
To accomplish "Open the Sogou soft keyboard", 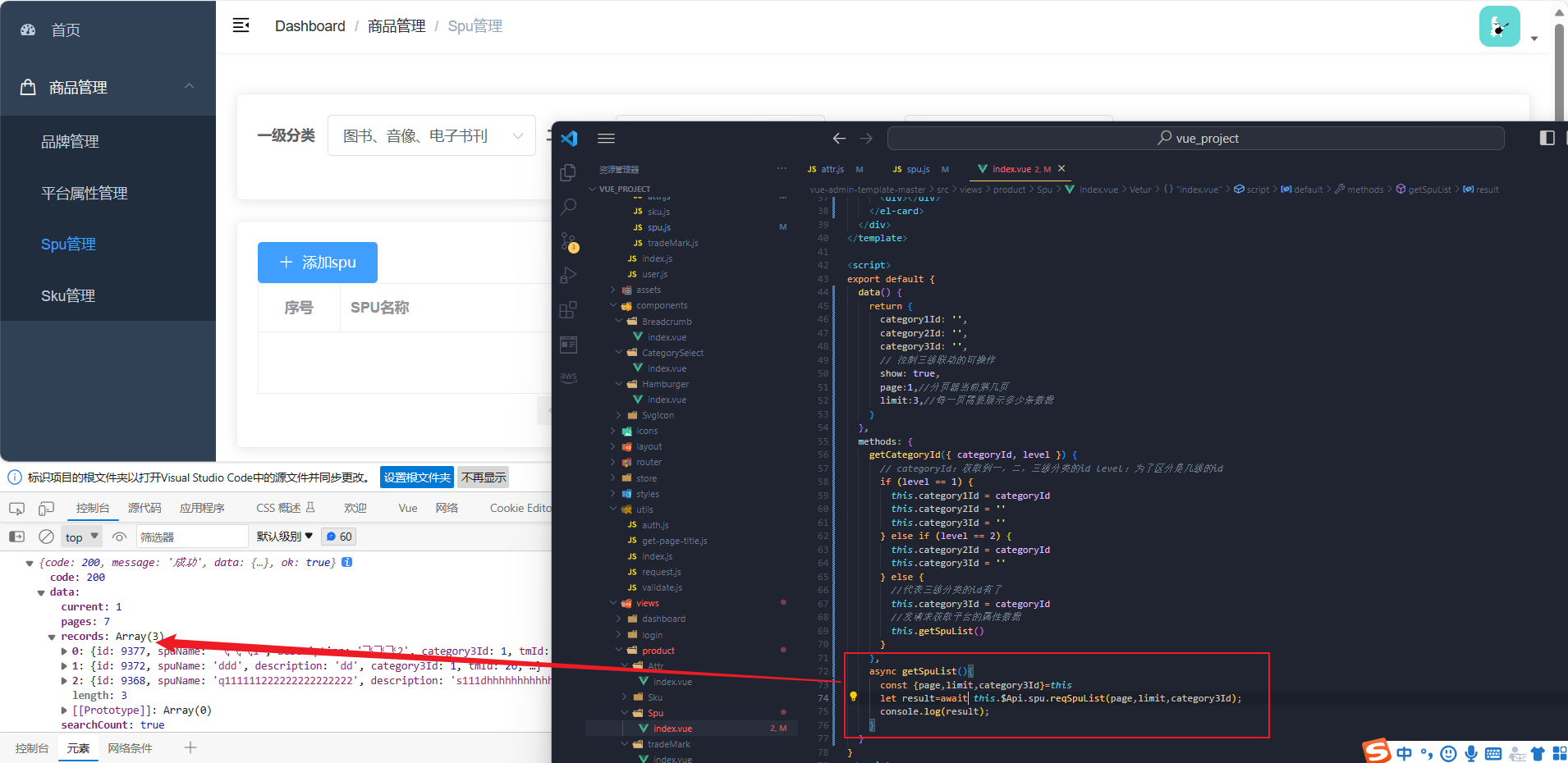I will tap(1493, 752).
